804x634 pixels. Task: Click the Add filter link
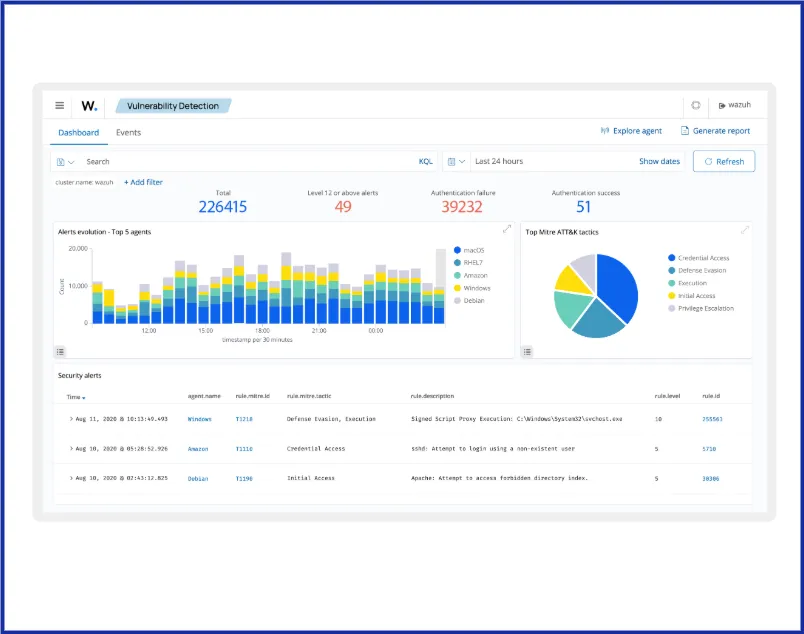tap(143, 182)
